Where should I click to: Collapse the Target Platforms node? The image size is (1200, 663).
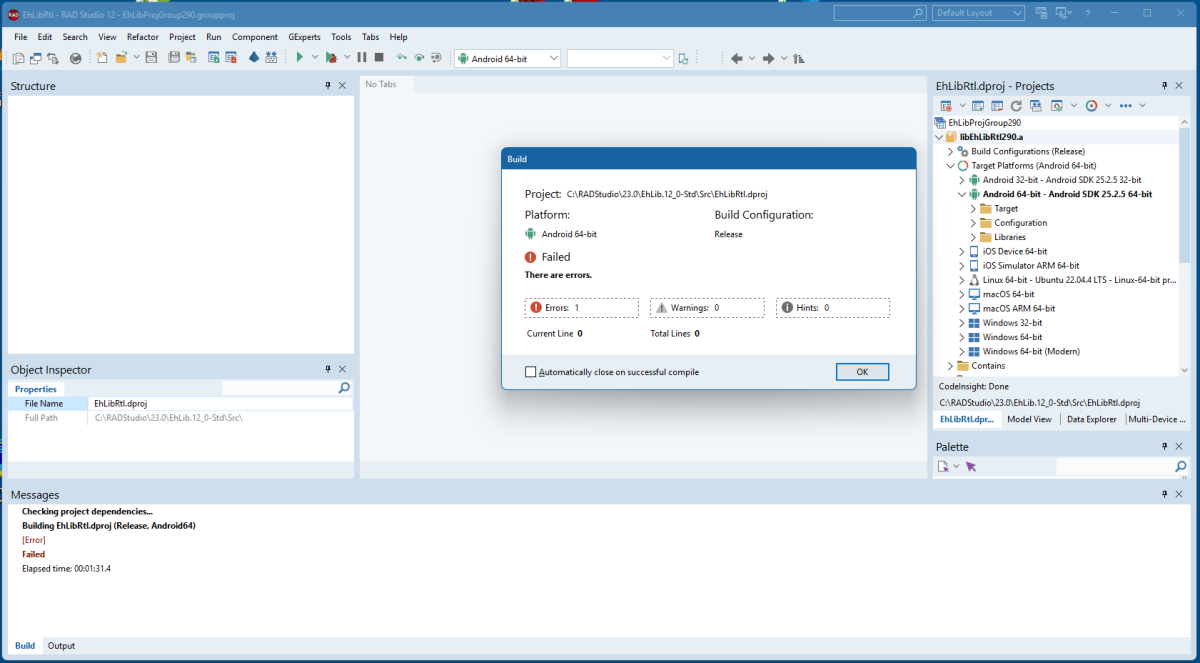click(x=951, y=166)
